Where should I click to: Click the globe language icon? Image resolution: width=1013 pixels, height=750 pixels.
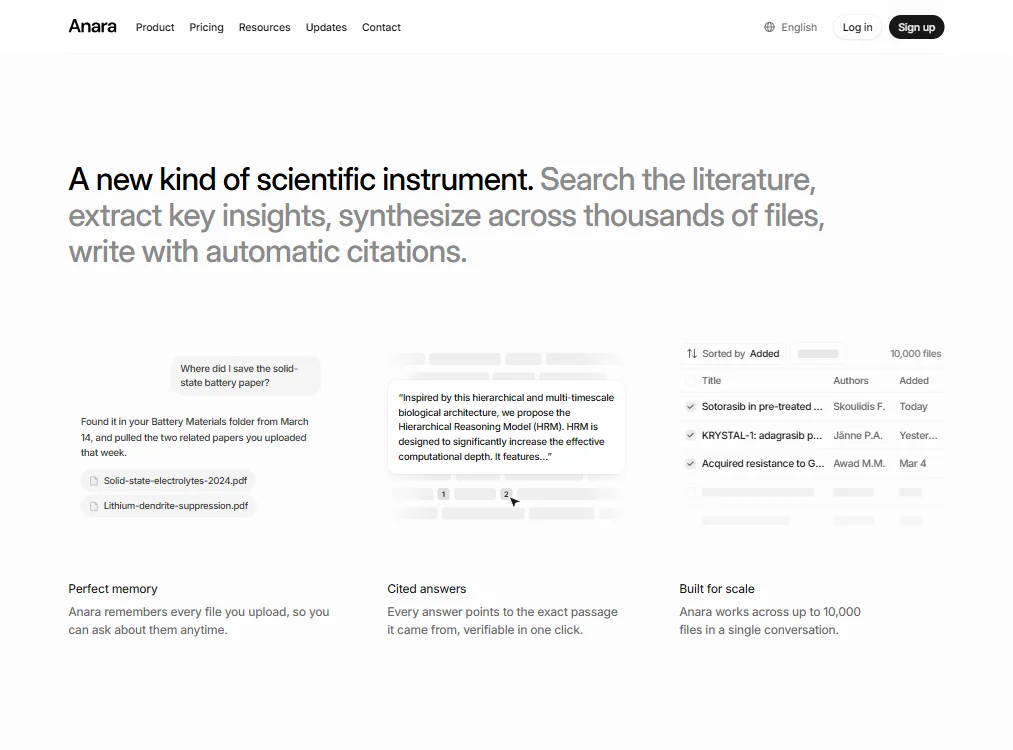pyautogui.click(x=769, y=27)
